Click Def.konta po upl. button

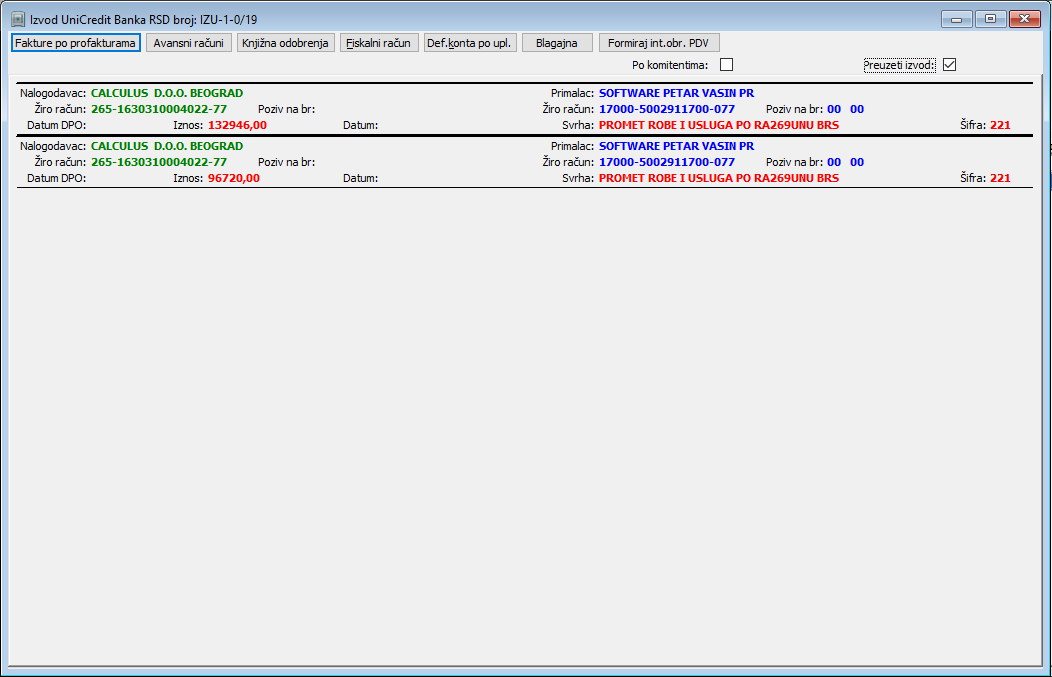coord(470,43)
